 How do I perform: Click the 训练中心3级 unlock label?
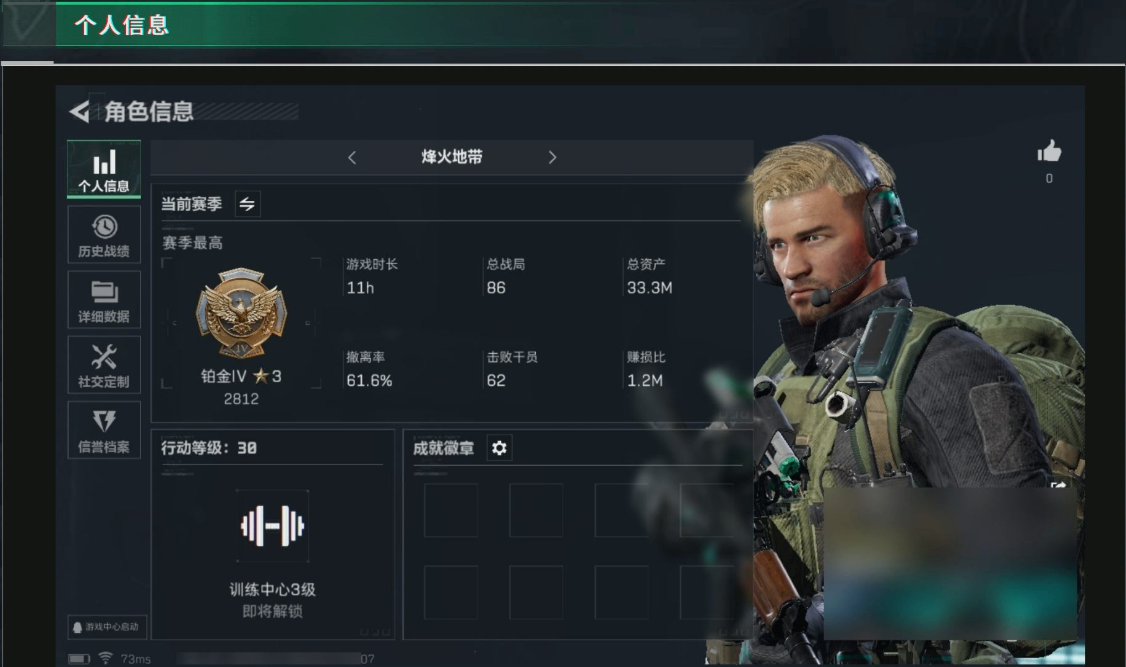(x=272, y=589)
